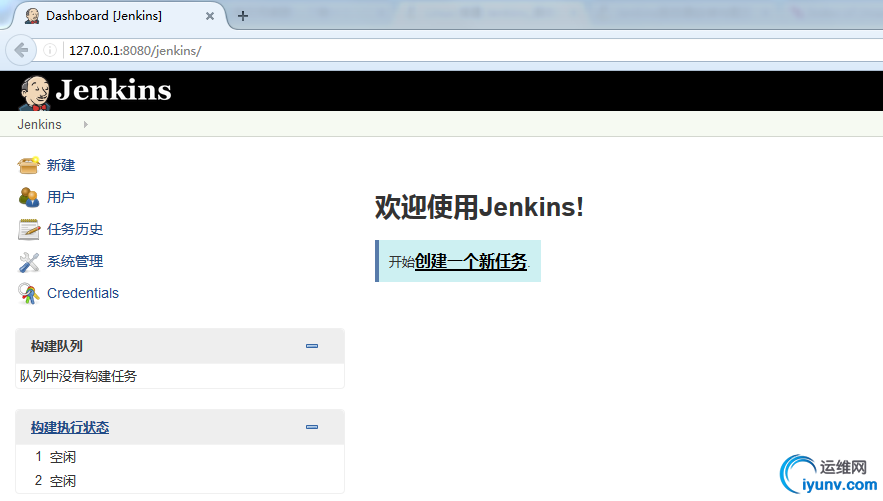Image resolution: width=883 pixels, height=501 pixels.
Task: Click the Jenkins breadcrumb link
Action: [39, 124]
